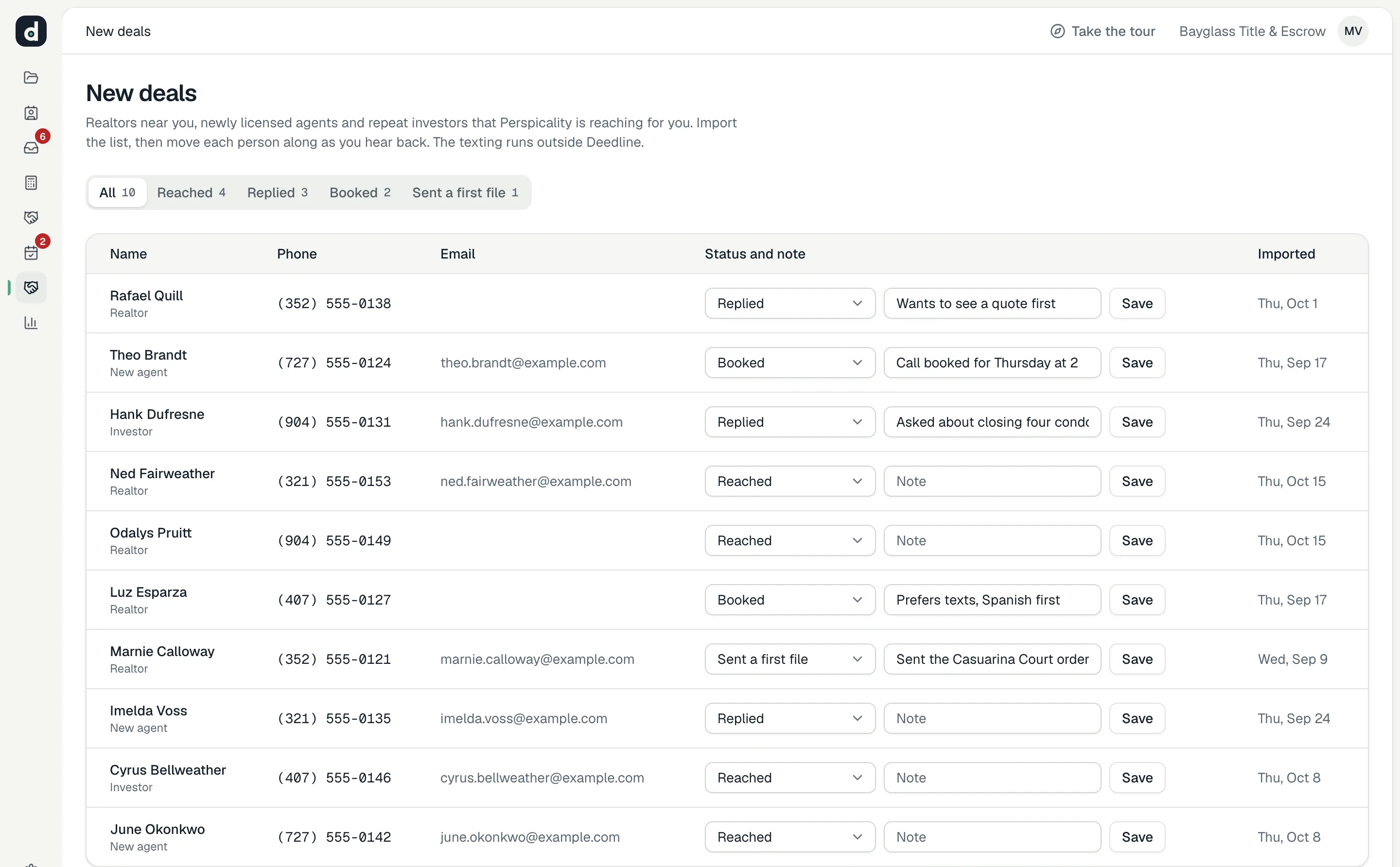This screenshot has height=867, width=1400.
Task: Open the MV user avatar
Action: 1353,31
